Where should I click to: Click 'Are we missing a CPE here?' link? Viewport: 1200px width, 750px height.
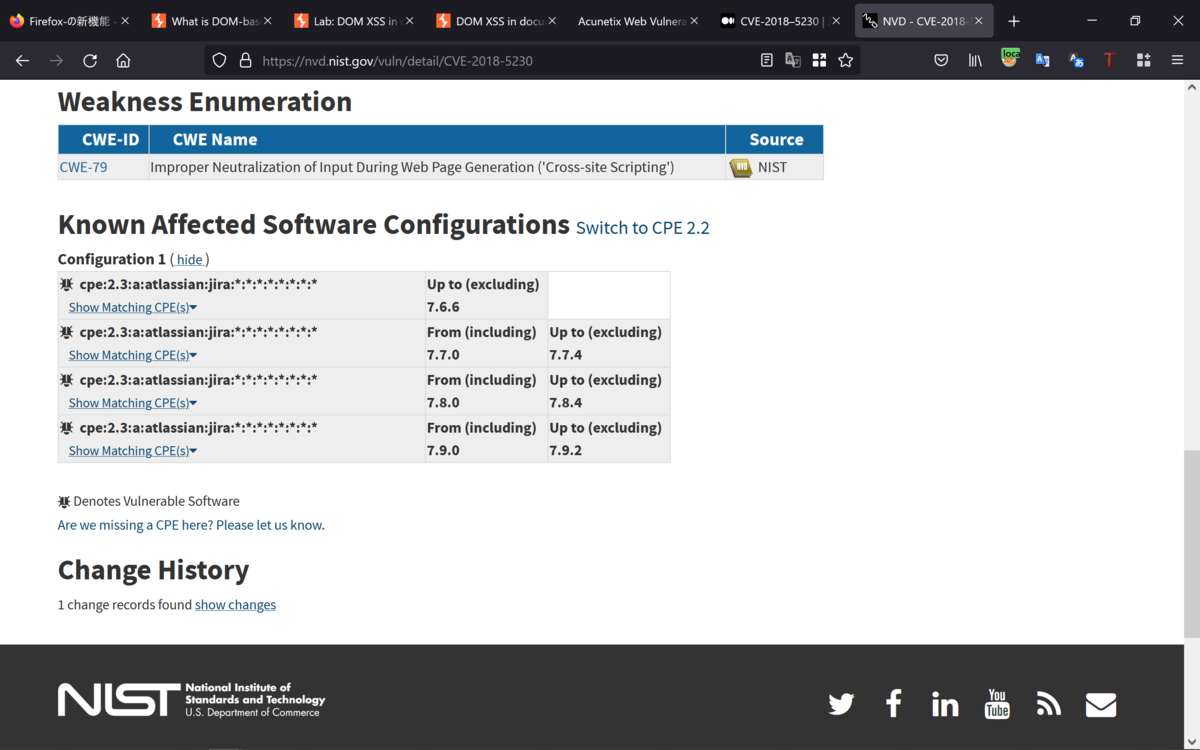(x=191, y=525)
